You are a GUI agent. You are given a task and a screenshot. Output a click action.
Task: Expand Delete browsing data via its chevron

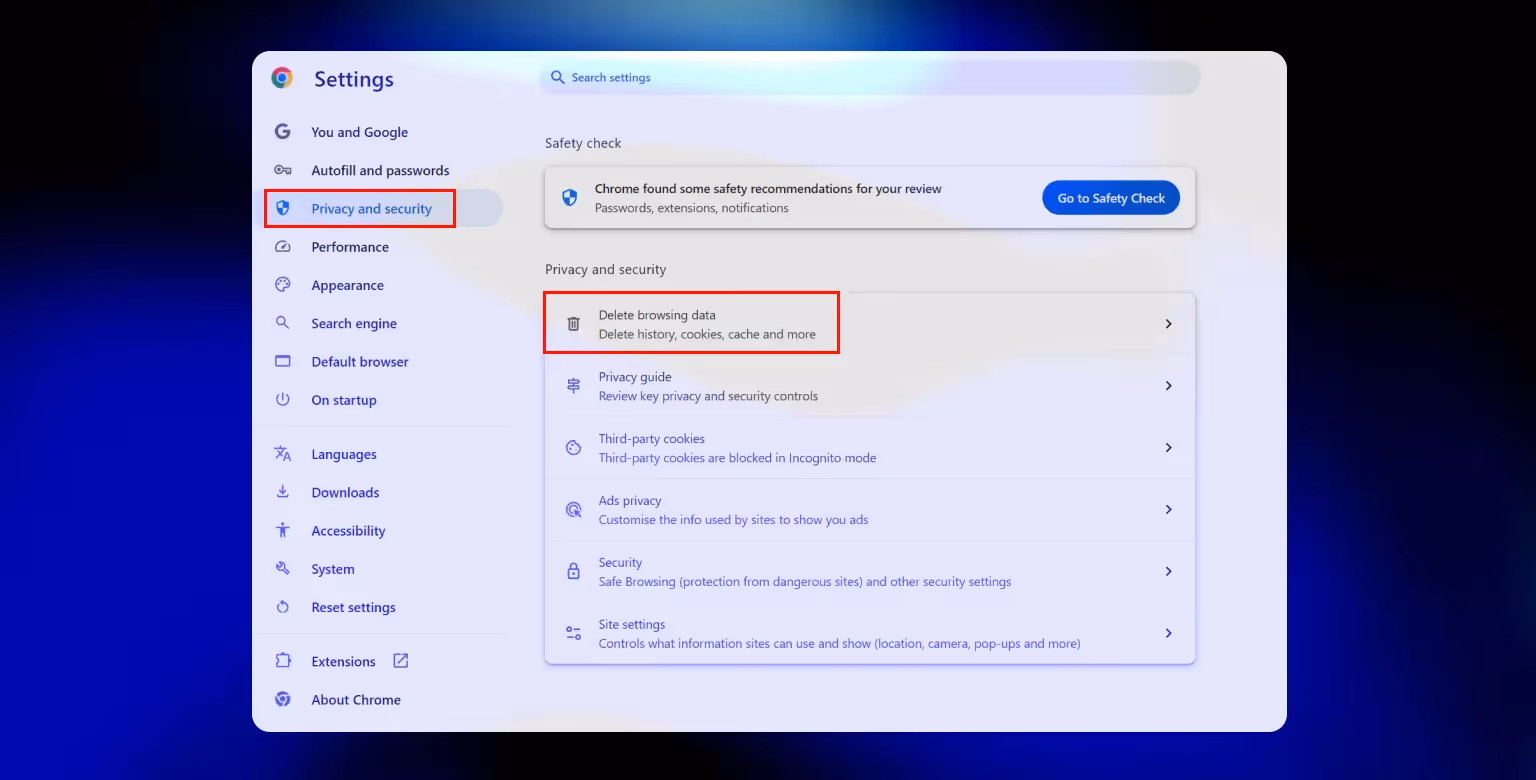(1168, 324)
